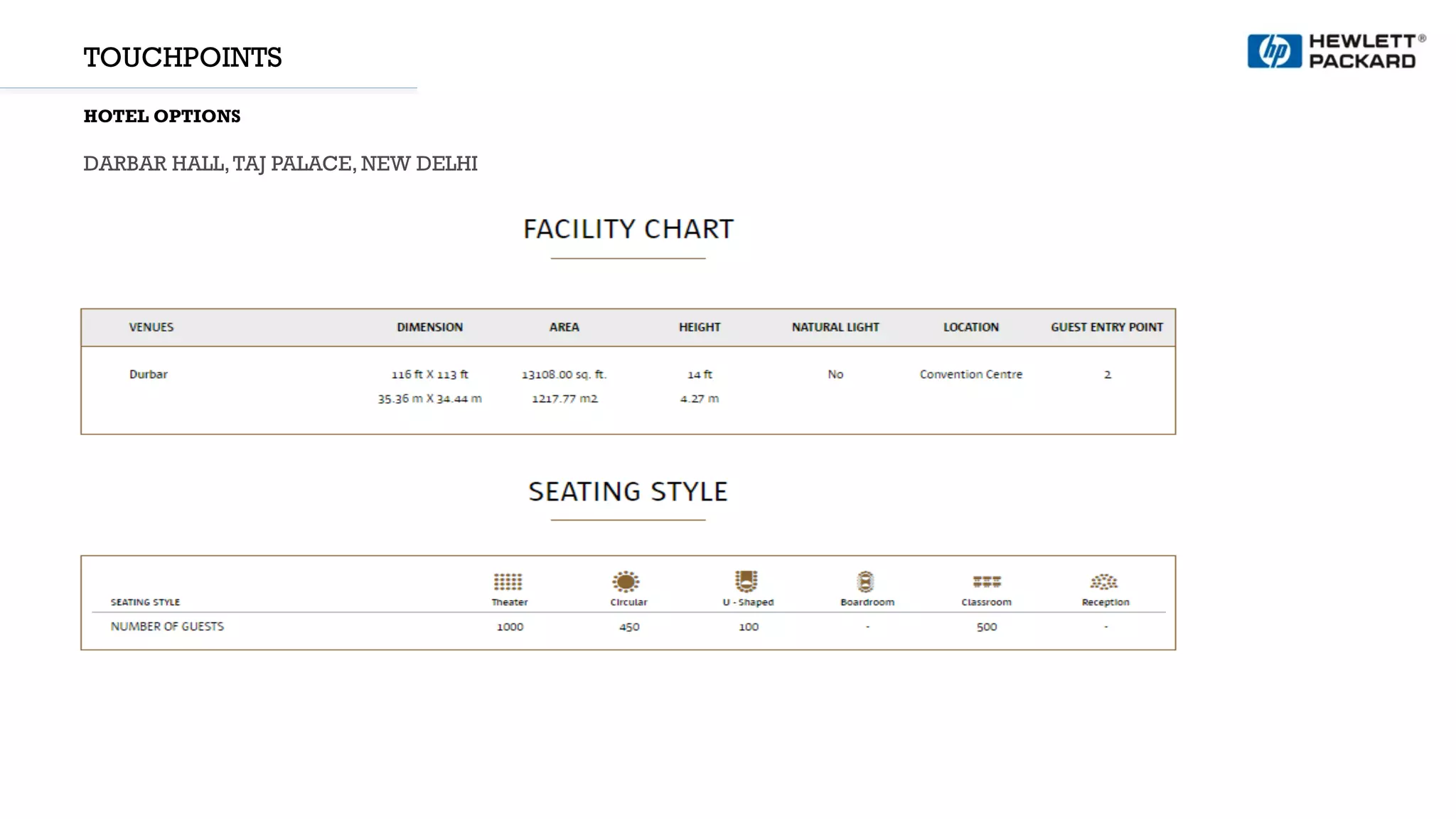1456x819 pixels.
Task: Click the NUMBER OF GUESTS label
Action: coord(167,626)
